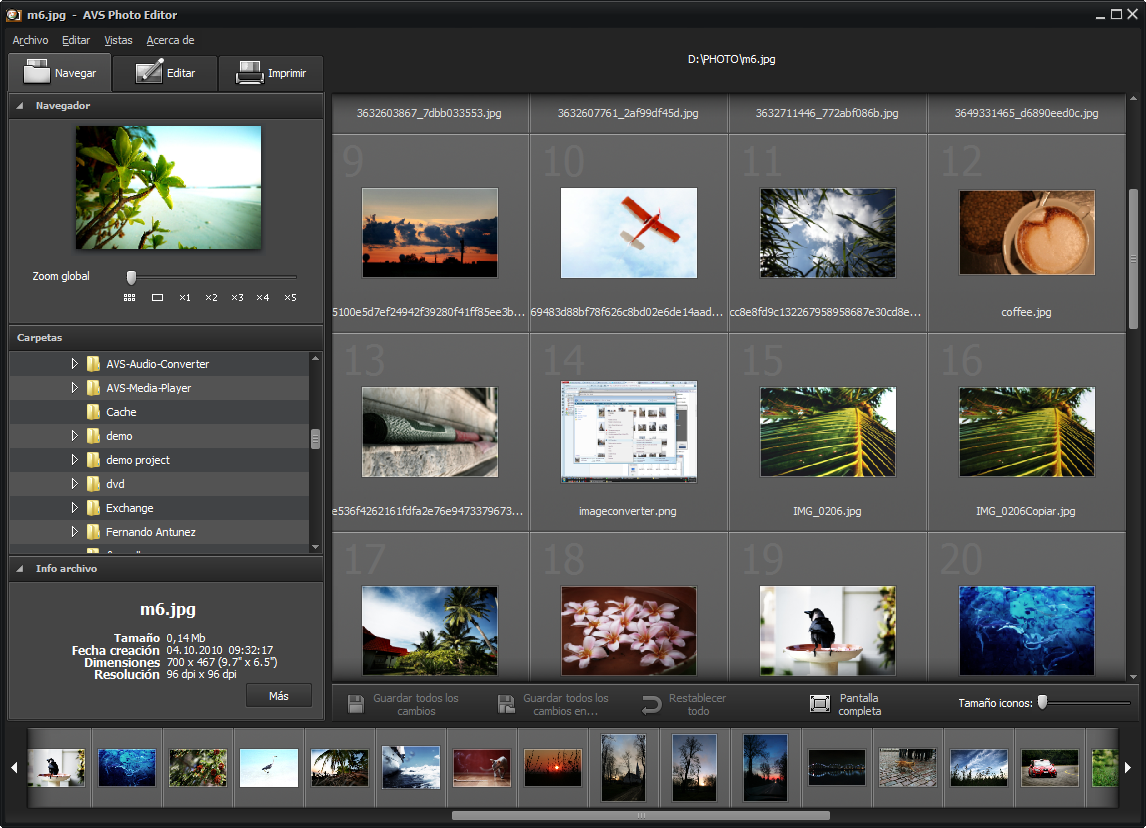Select the coffee.jpg thumbnail
This screenshot has height=828, width=1146.
1027,233
